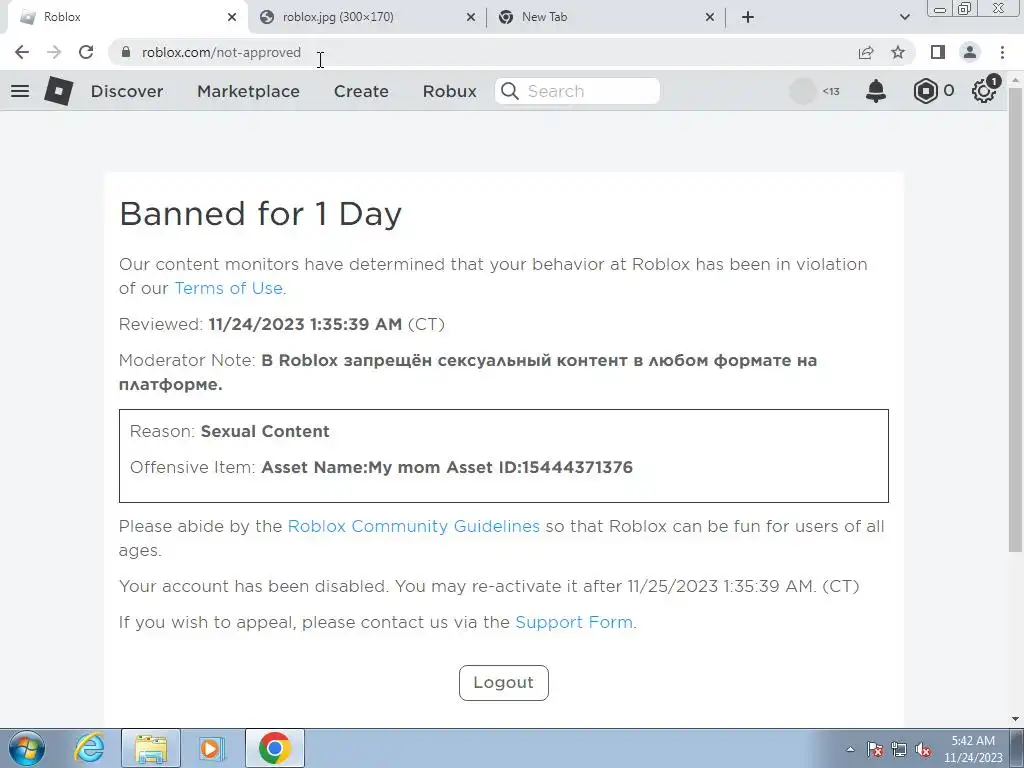Click the site lock padlock icon
The image size is (1024, 768).
(127, 52)
